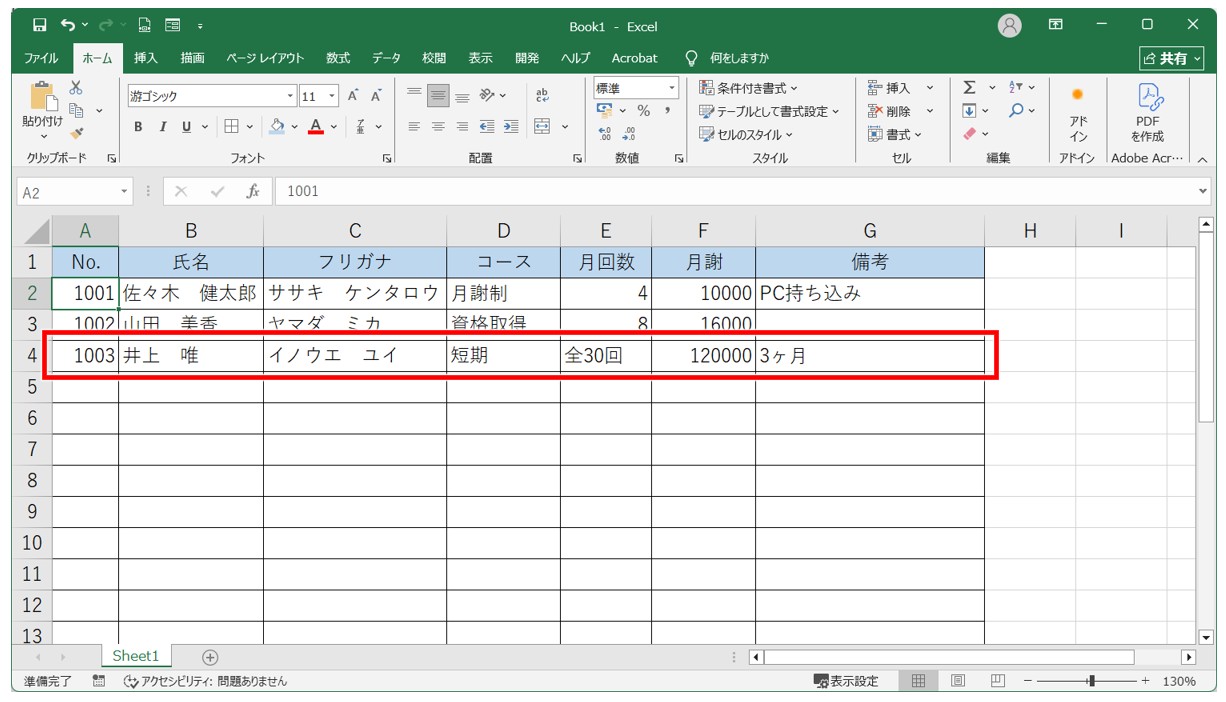Click the Comma Style icon
The height and width of the screenshot is (702, 1226).
click(x=667, y=111)
